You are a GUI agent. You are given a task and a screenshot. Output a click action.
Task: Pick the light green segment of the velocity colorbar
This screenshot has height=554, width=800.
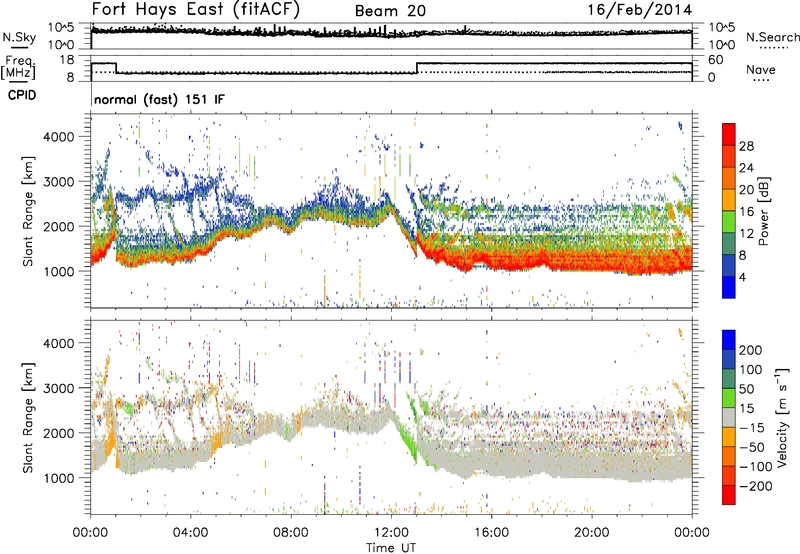(x=729, y=398)
